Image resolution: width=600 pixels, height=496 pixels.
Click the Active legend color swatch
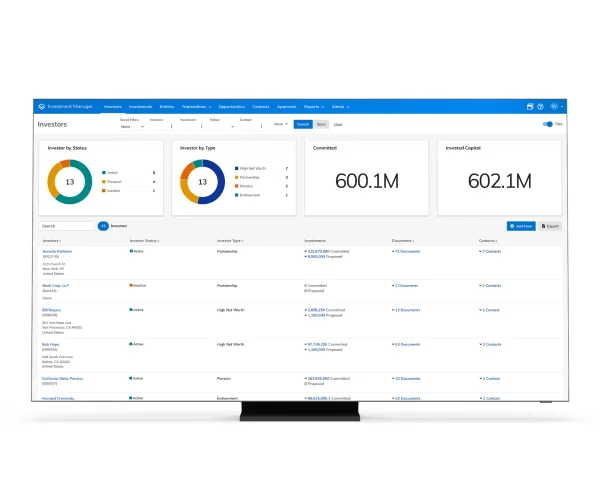(x=104, y=173)
